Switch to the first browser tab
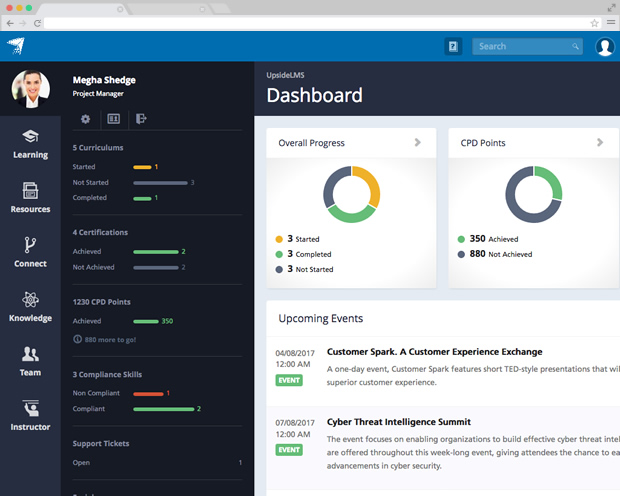 [x=81, y=9]
